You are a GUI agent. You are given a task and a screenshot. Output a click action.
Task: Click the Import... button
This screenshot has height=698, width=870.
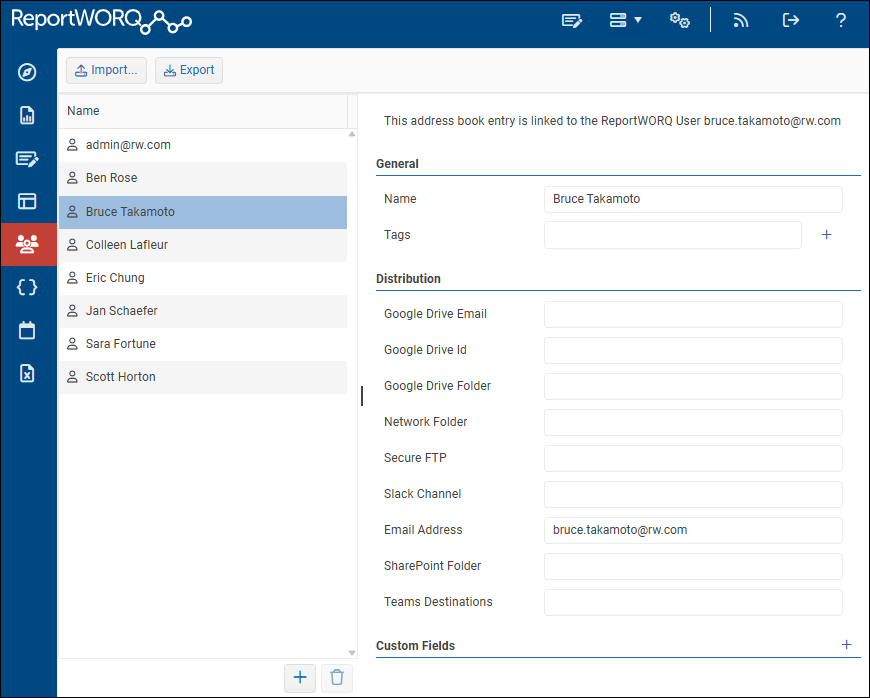click(x=107, y=70)
